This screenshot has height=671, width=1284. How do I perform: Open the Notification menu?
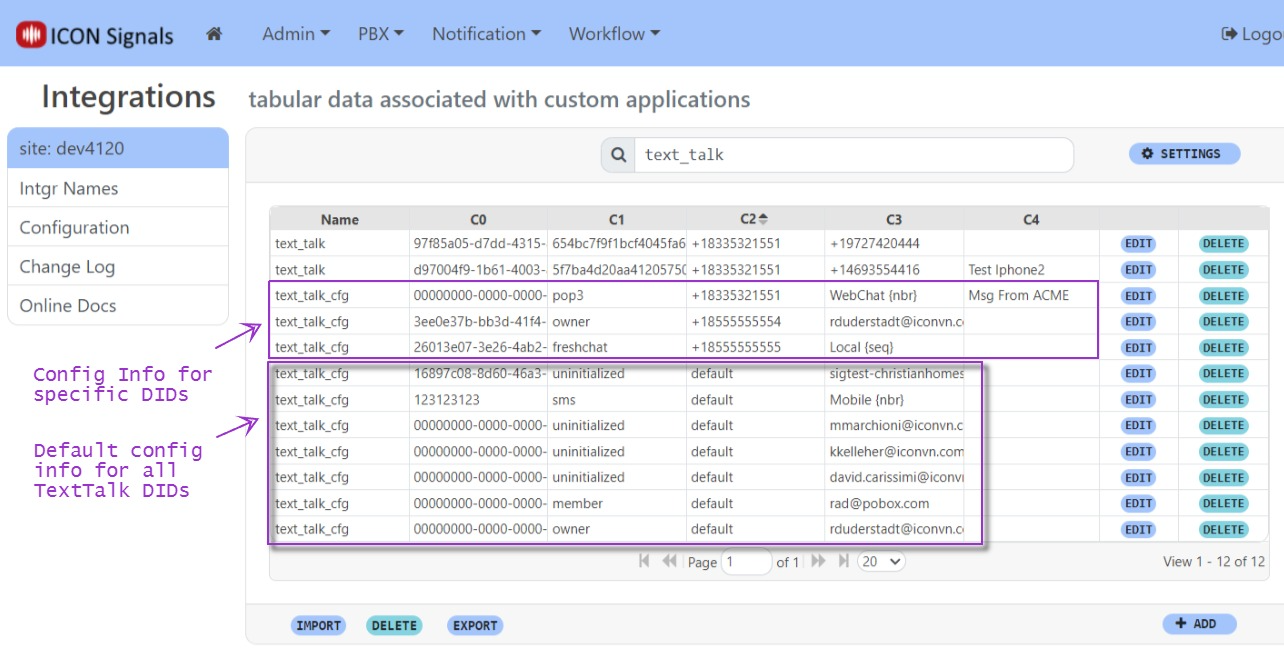(x=486, y=34)
